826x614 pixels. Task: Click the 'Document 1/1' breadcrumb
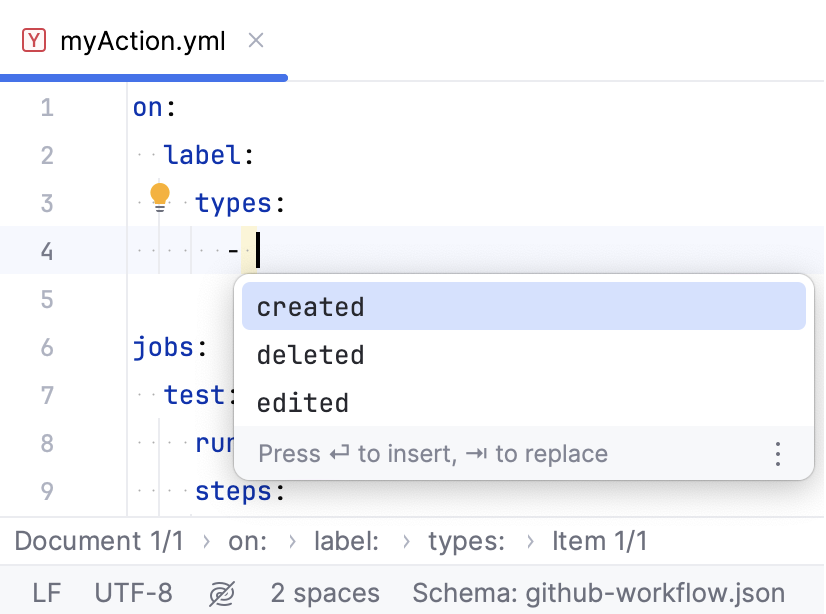coord(99,541)
